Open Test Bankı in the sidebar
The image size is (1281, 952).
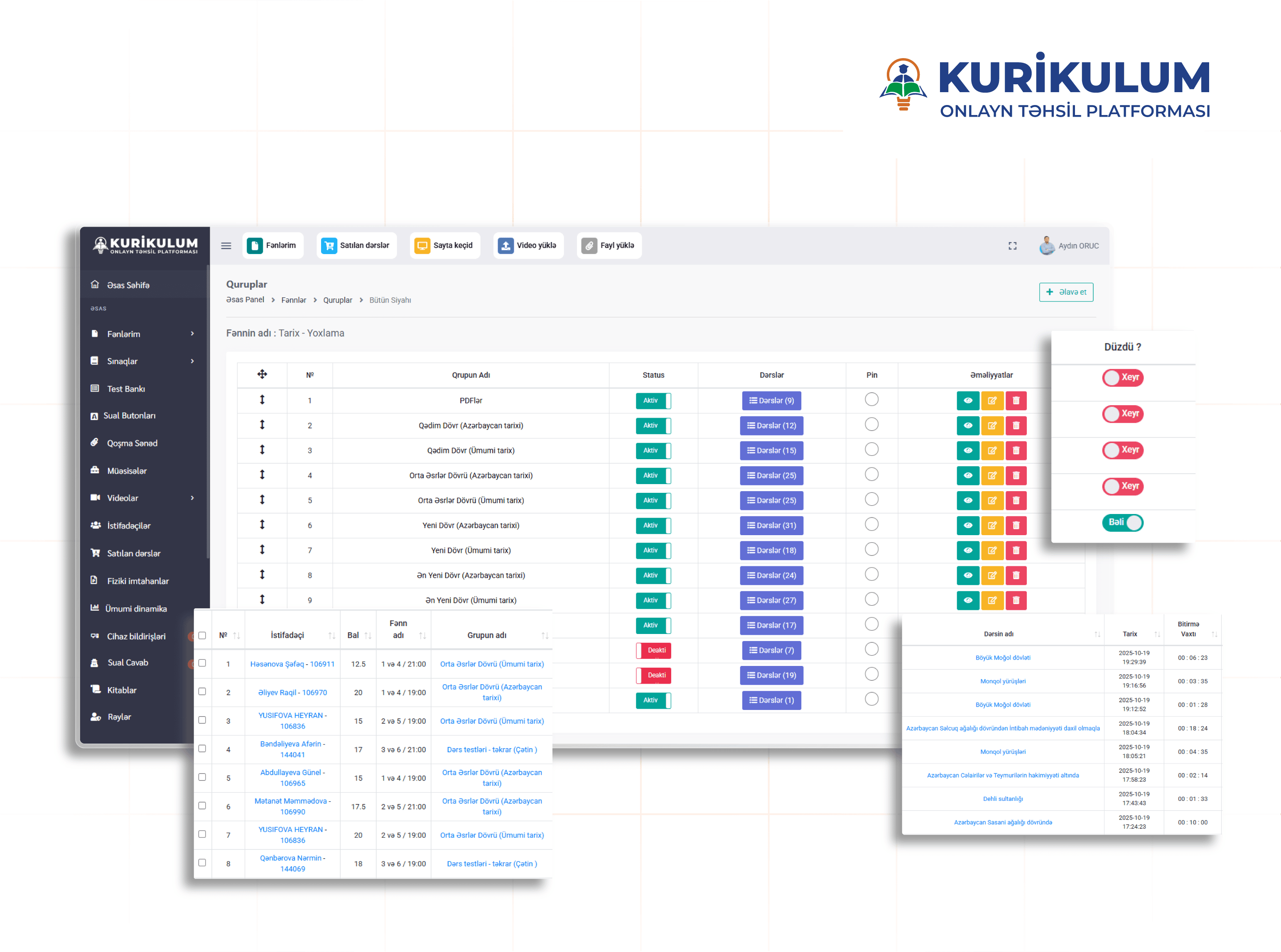pyautogui.click(x=126, y=389)
